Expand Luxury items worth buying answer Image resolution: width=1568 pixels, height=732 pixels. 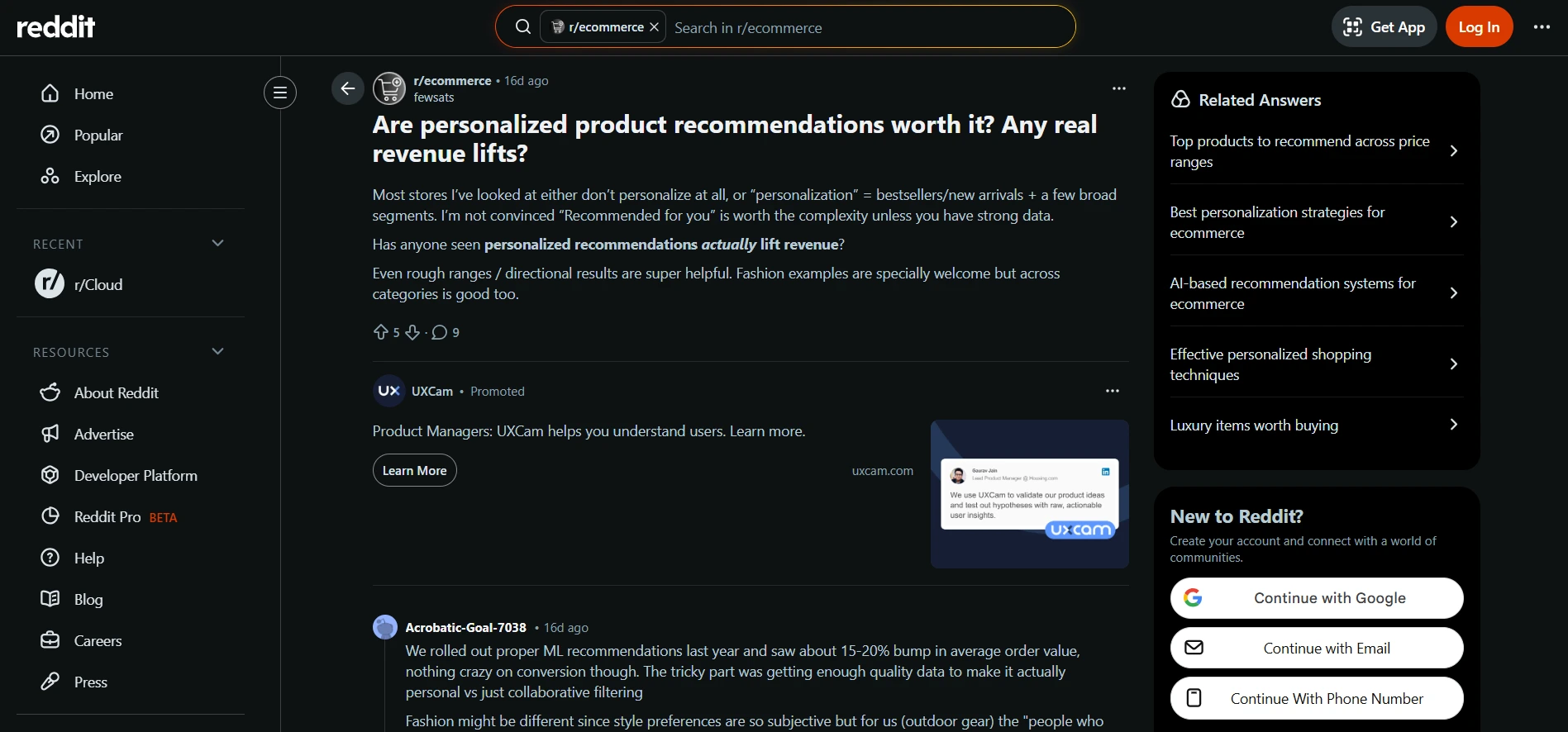(x=1316, y=425)
